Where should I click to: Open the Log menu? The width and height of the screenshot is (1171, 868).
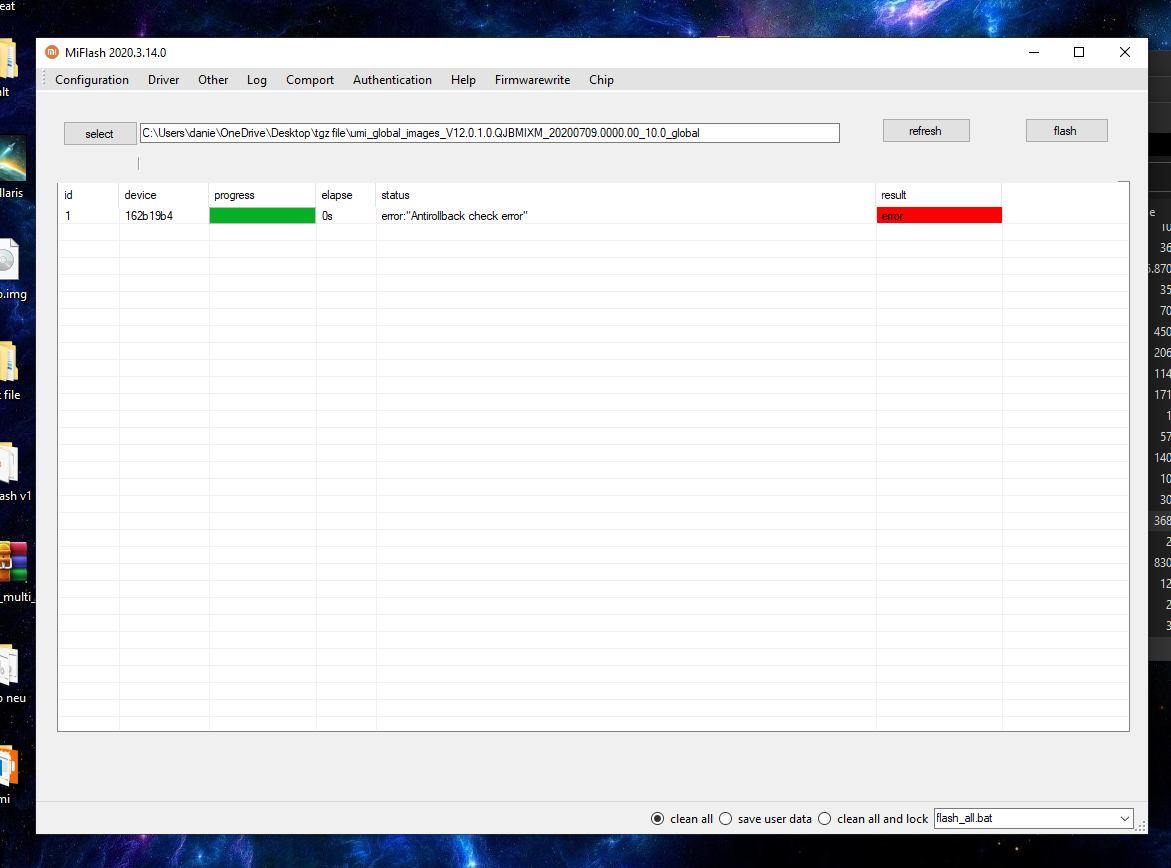257,80
